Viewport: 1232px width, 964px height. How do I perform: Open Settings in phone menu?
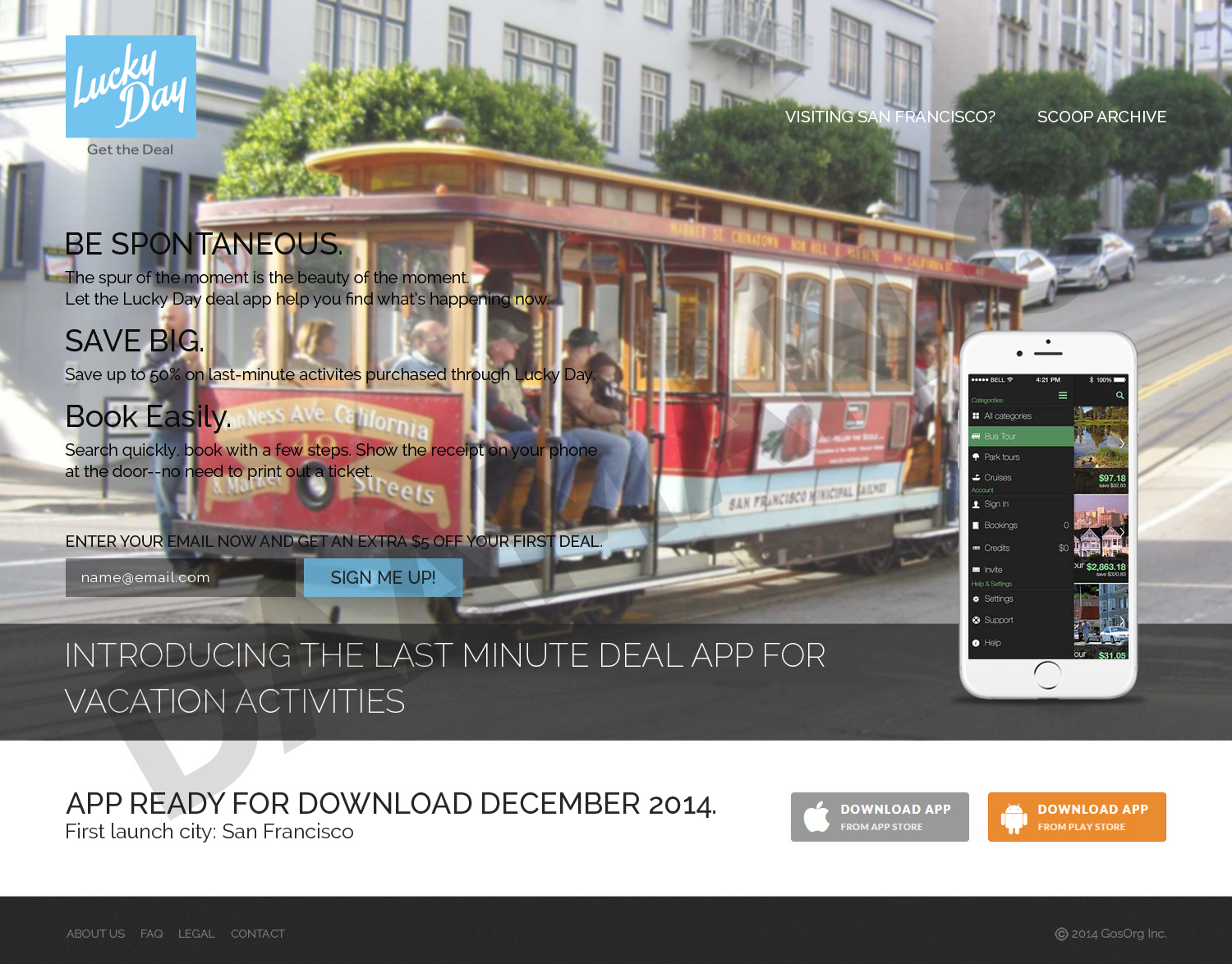1021,599
